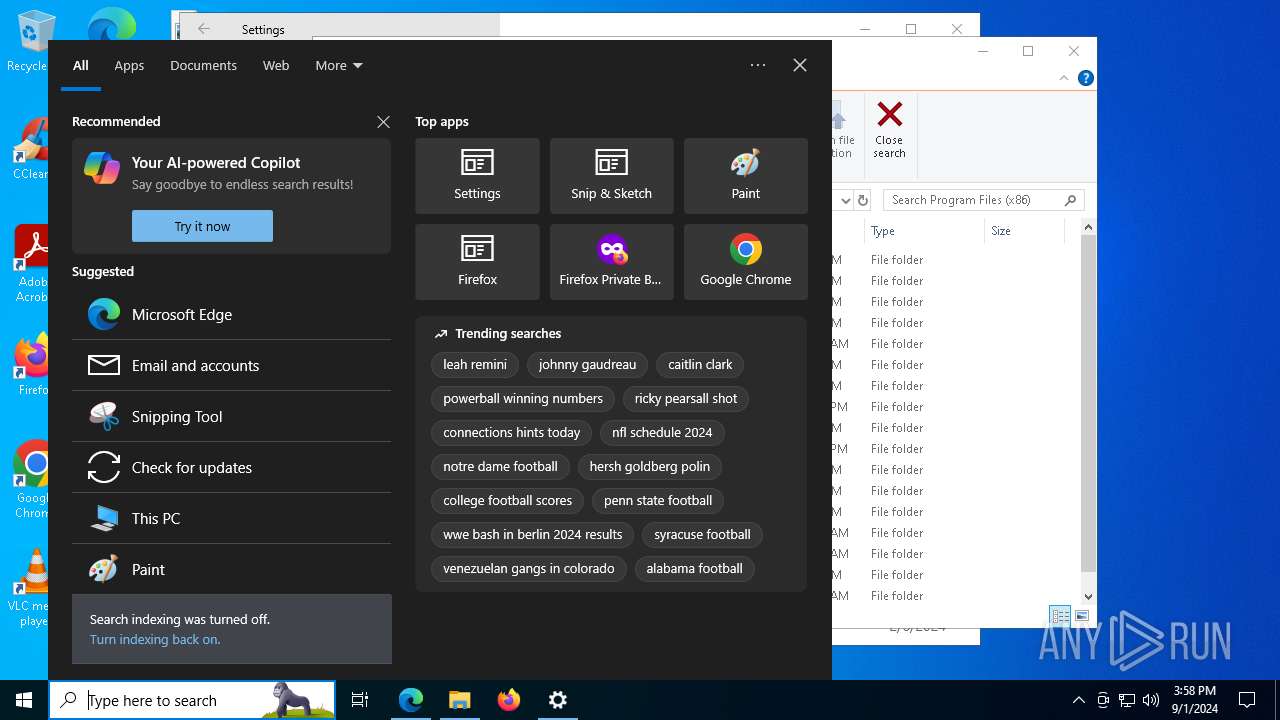Image resolution: width=1280 pixels, height=720 pixels.
Task: Click Refresh button in Explorer address bar
Action: point(863,200)
